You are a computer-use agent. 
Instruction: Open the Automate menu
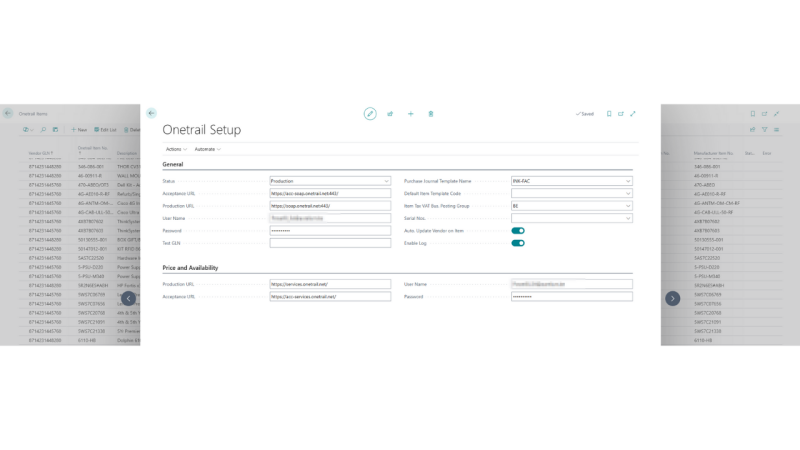click(x=207, y=149)
